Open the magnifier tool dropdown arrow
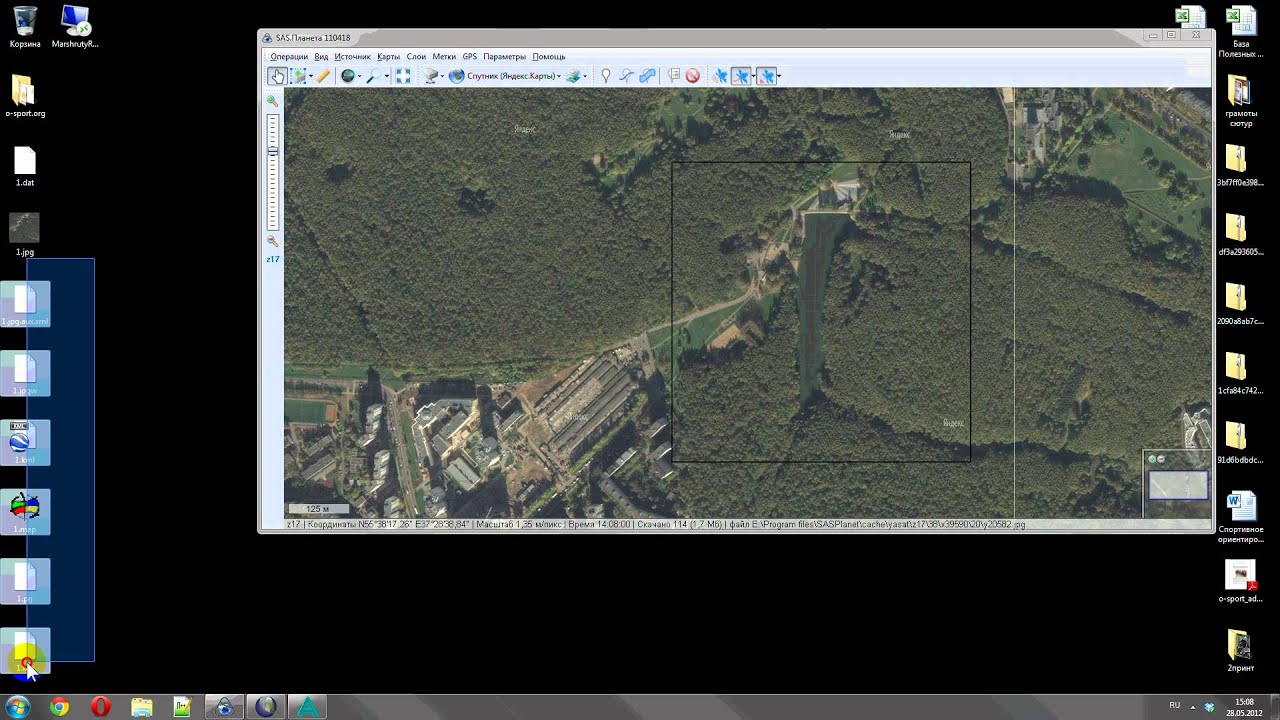 [x=385, y=76]
